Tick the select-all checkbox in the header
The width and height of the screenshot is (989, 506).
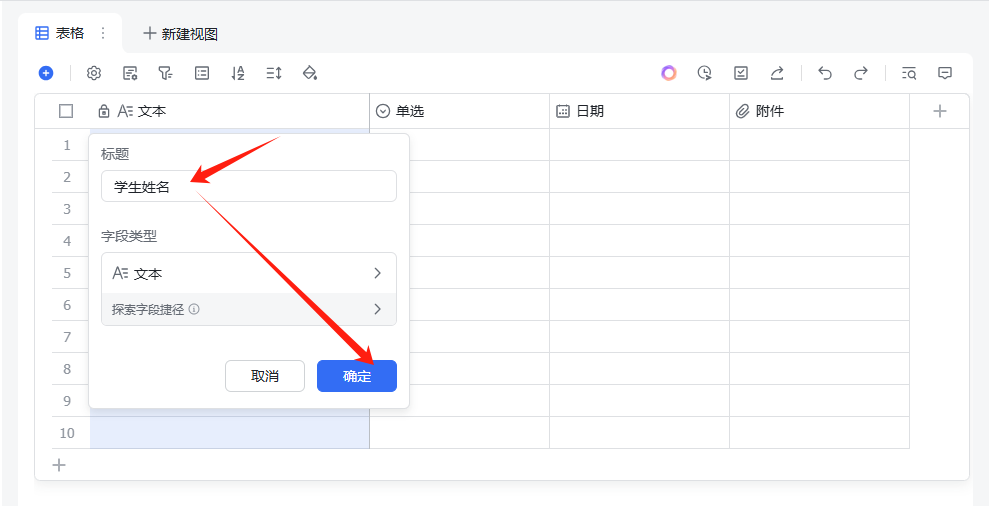point(66,111)
